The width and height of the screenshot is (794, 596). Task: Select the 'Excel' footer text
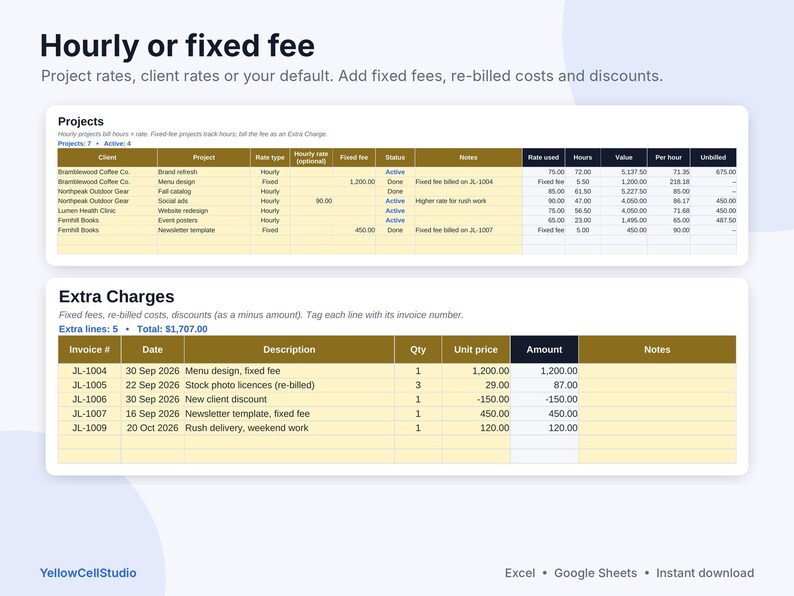pos(520,573)
